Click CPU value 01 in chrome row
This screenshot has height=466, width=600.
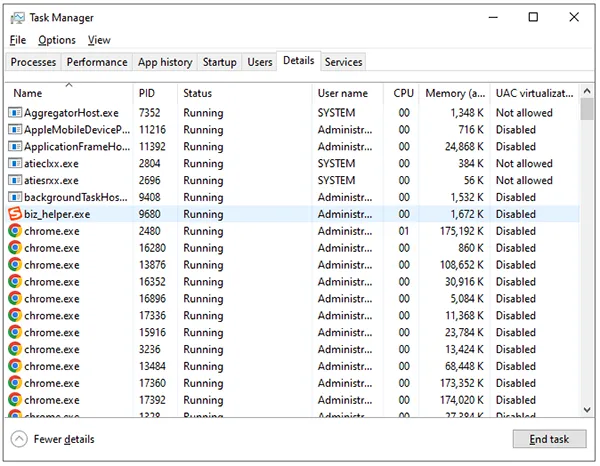(x=404, y=231)
